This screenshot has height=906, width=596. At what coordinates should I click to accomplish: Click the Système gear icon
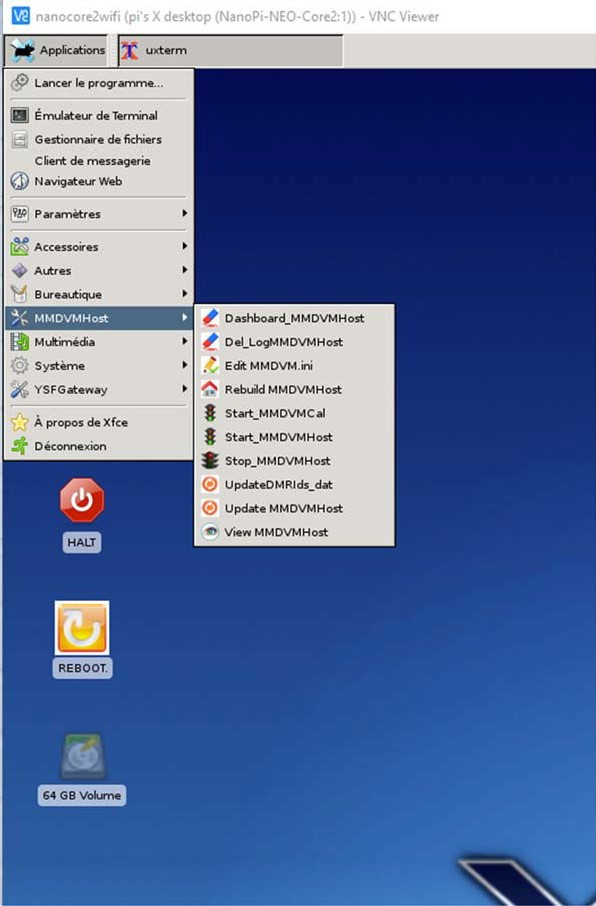(20, 366)
